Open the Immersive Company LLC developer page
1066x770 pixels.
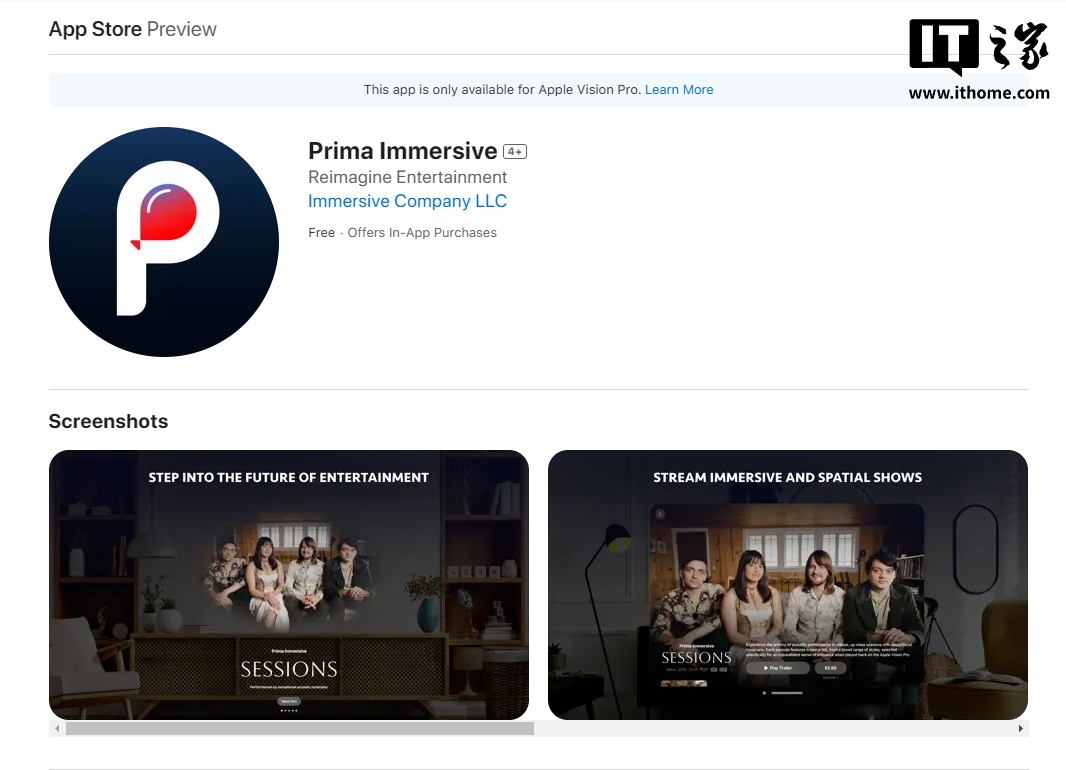[x=407, y=201]
